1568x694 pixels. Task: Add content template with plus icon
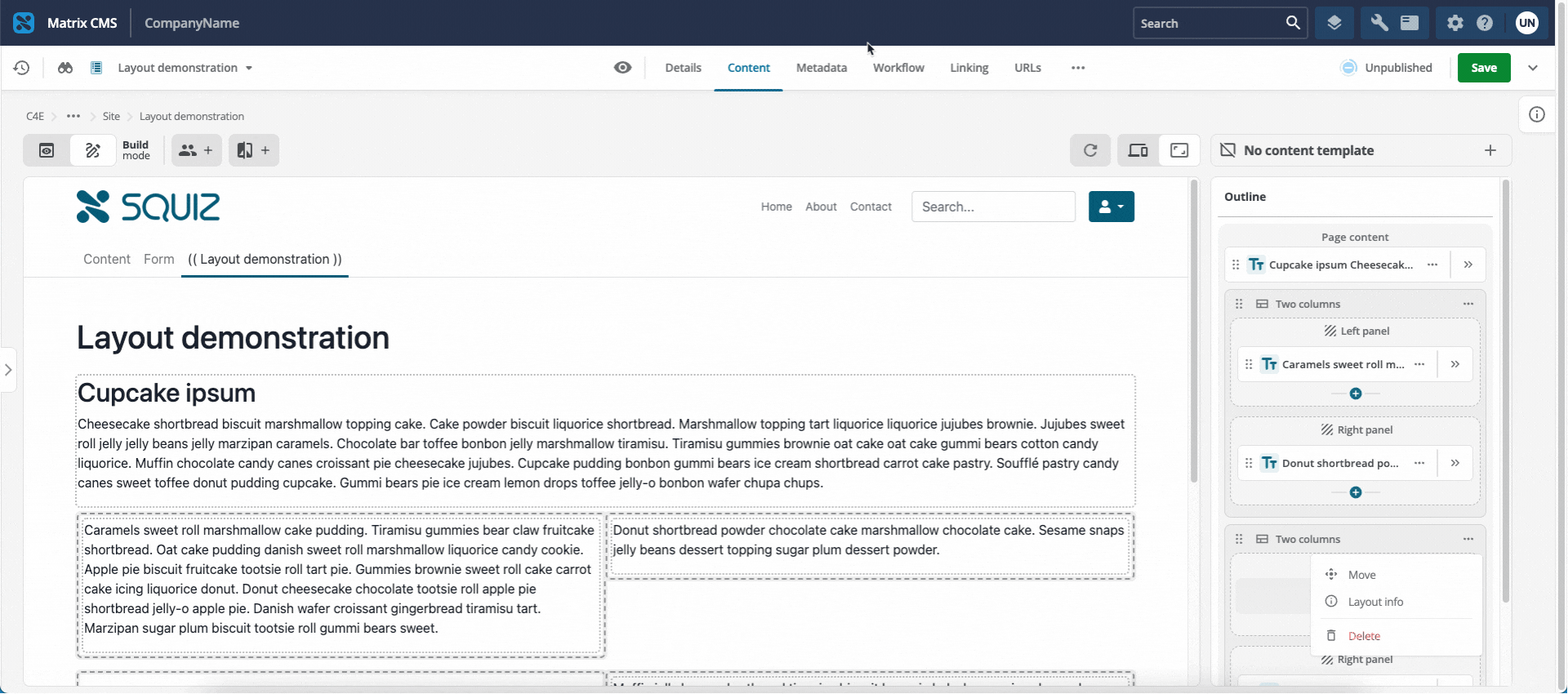[x=1490, y=150]
